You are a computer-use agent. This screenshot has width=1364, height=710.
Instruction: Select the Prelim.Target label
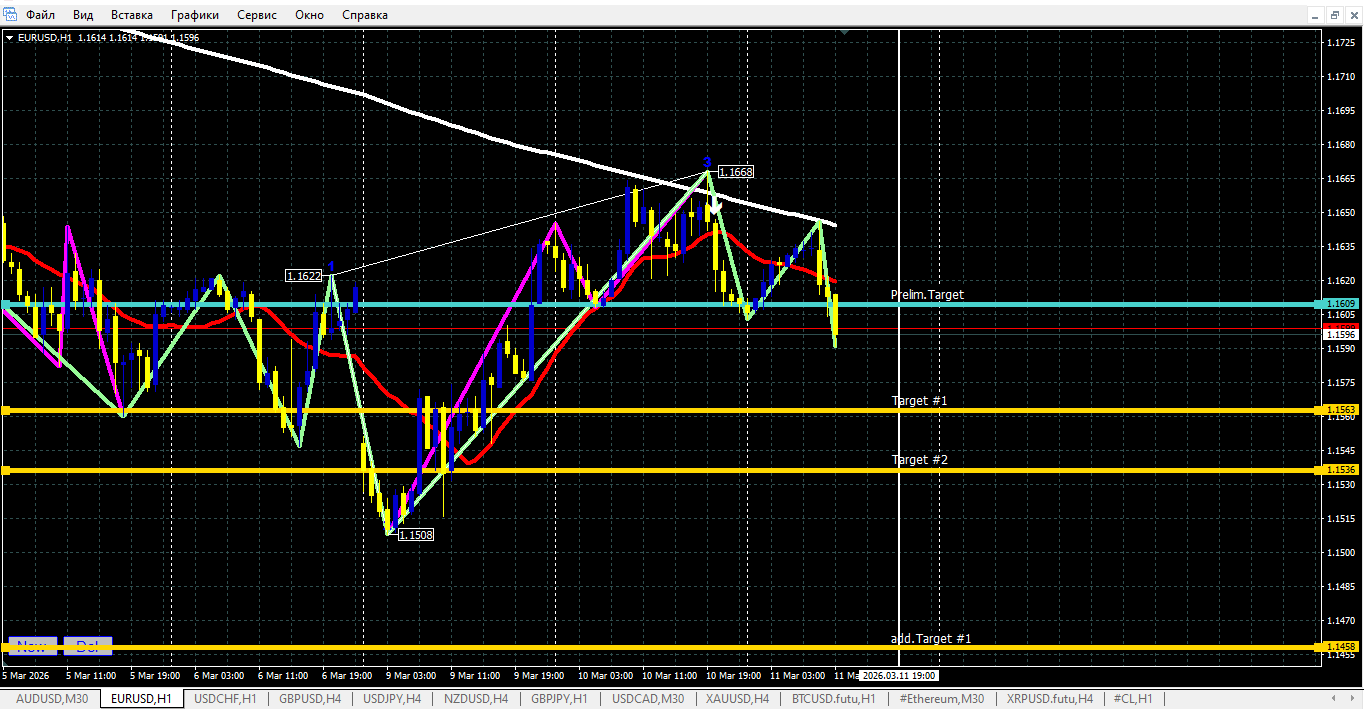tap(927, 295)
